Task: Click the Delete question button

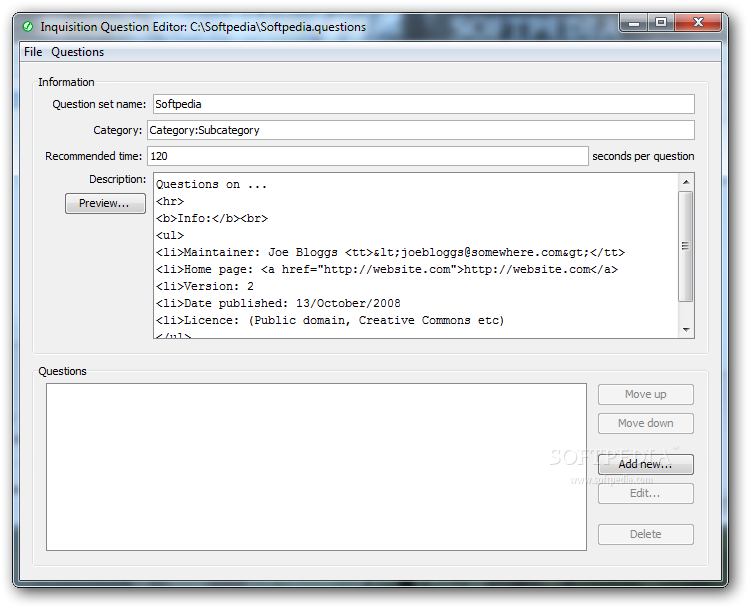Action: [645, 534]
